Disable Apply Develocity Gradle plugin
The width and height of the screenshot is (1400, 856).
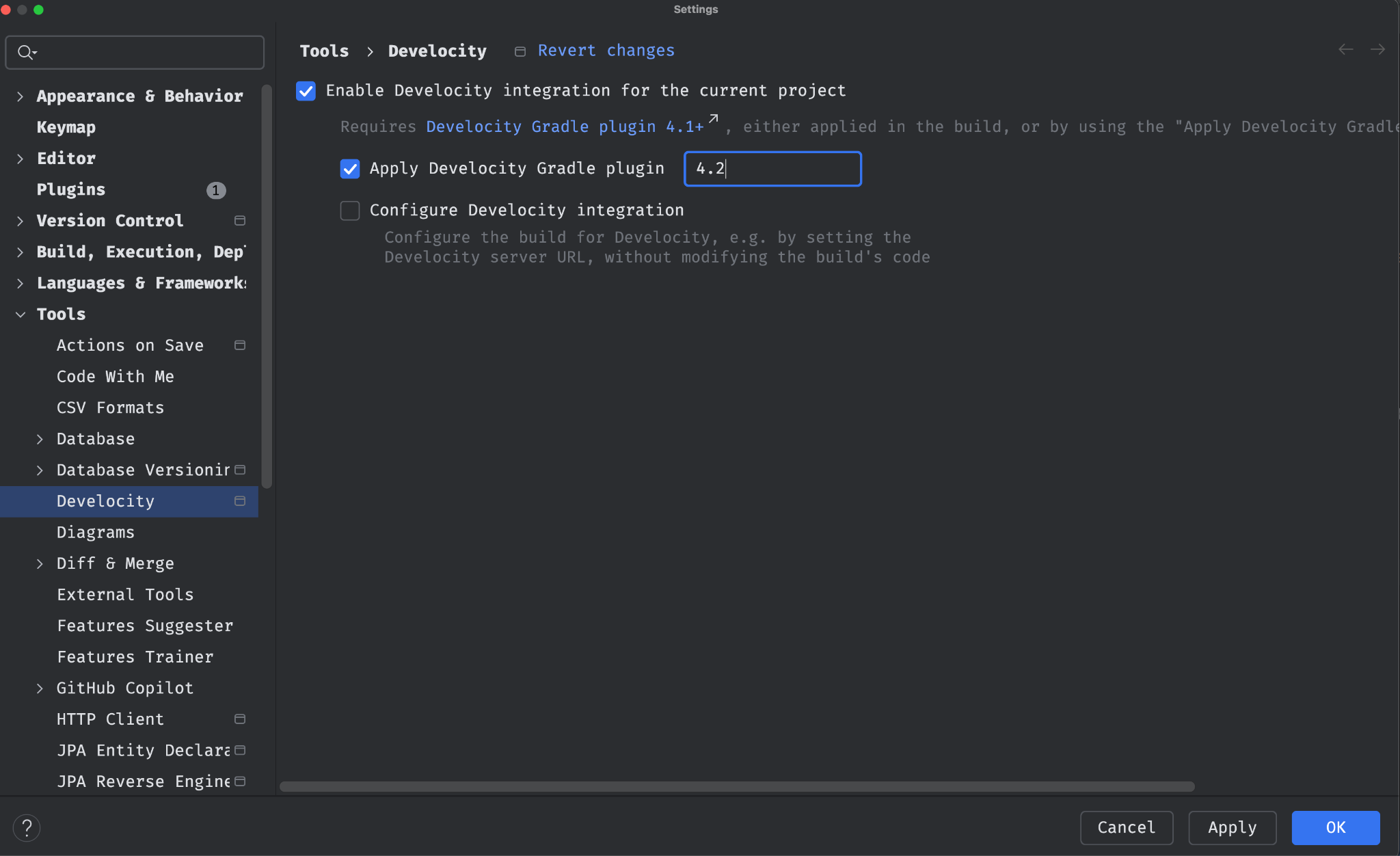(x=349, y=169)
